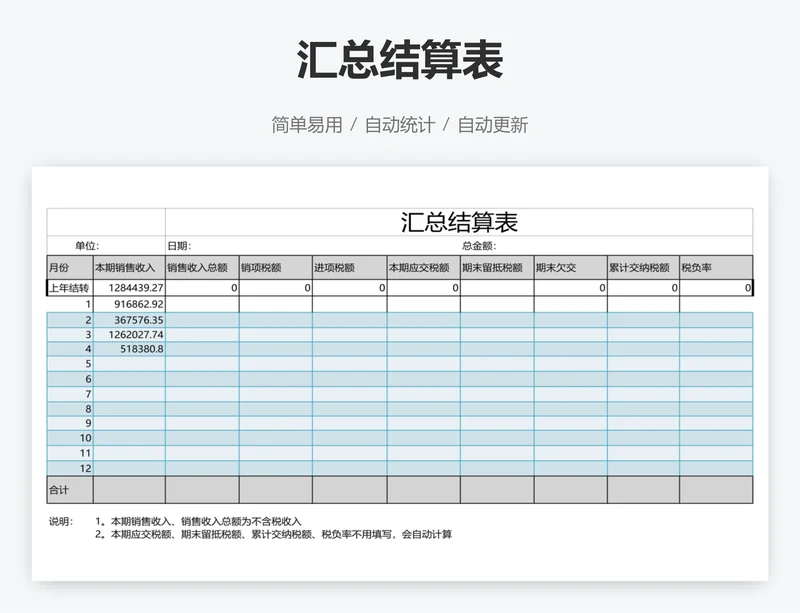Viewport: 800px width, 613px height.
Task: Click the month 10 row number
Action: coord(85,438)
